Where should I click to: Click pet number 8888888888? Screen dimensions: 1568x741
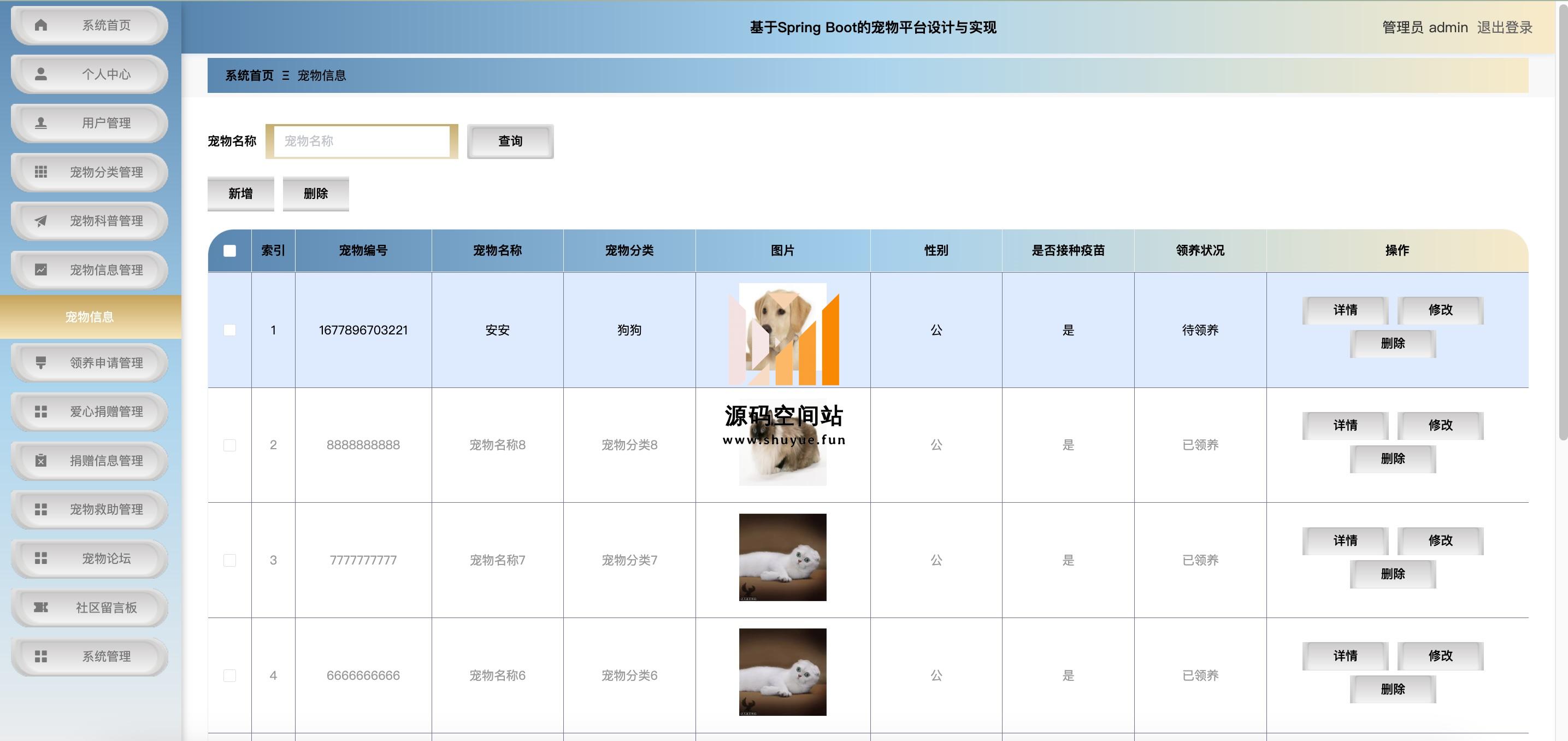[363, 445]
